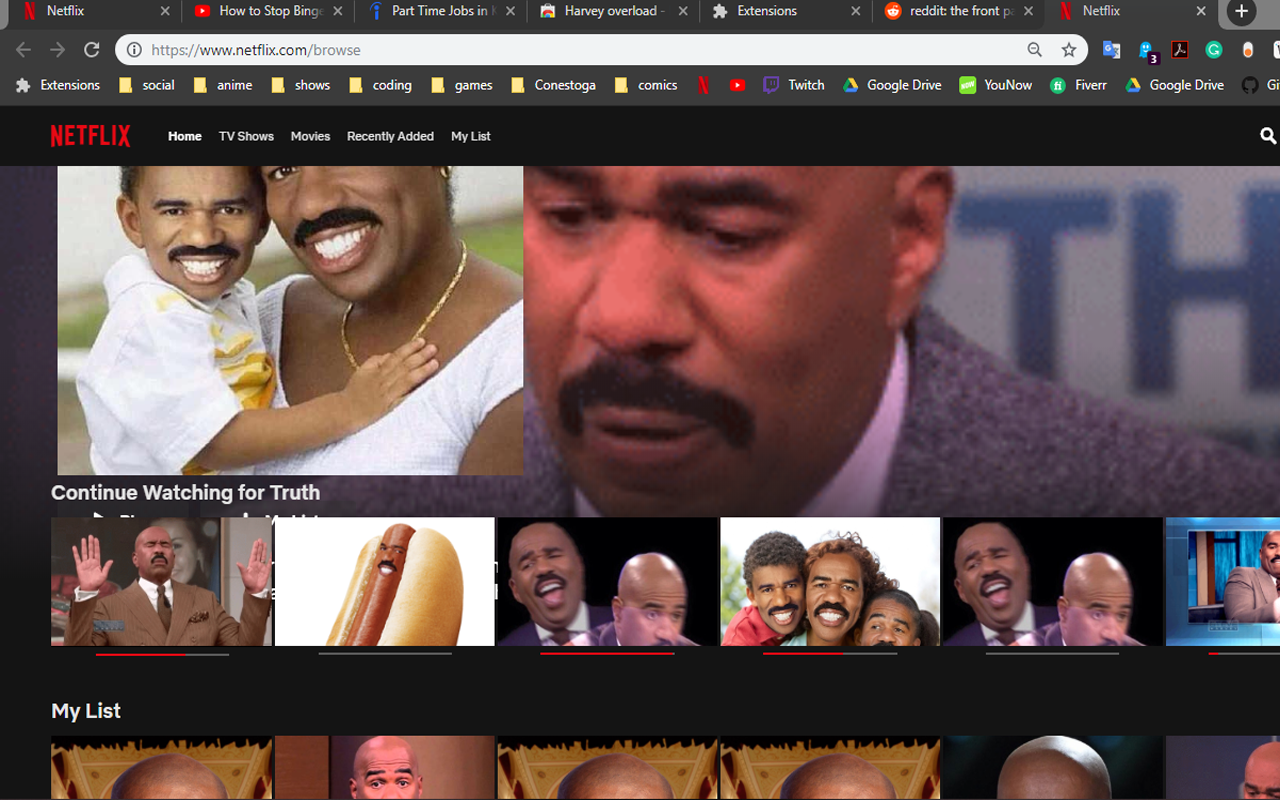Open the Fiverr bookmark
Screen dimensions: 1280x800
[x=1079, y=85]
